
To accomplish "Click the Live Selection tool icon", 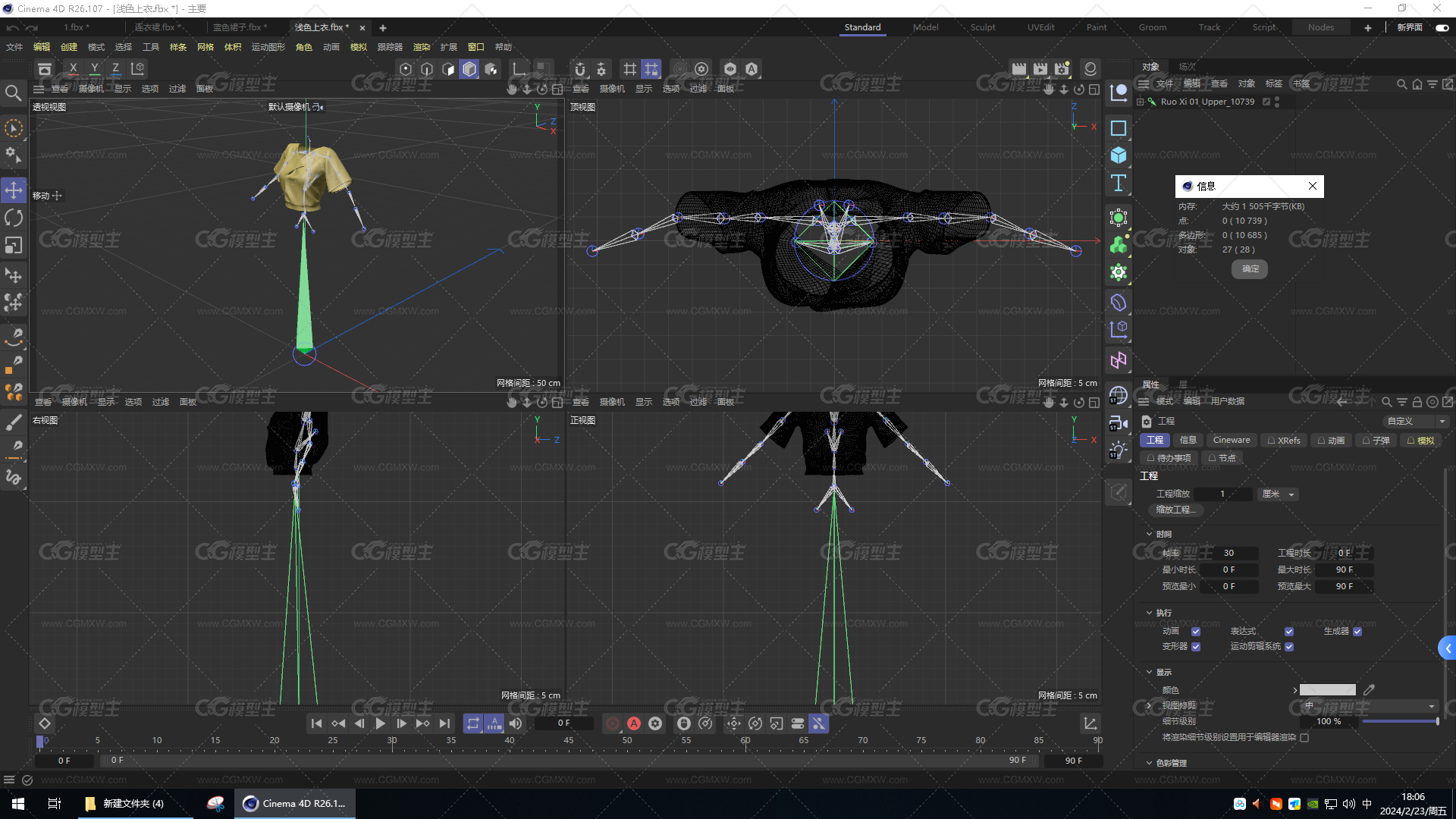I will [x=14, y=127].
